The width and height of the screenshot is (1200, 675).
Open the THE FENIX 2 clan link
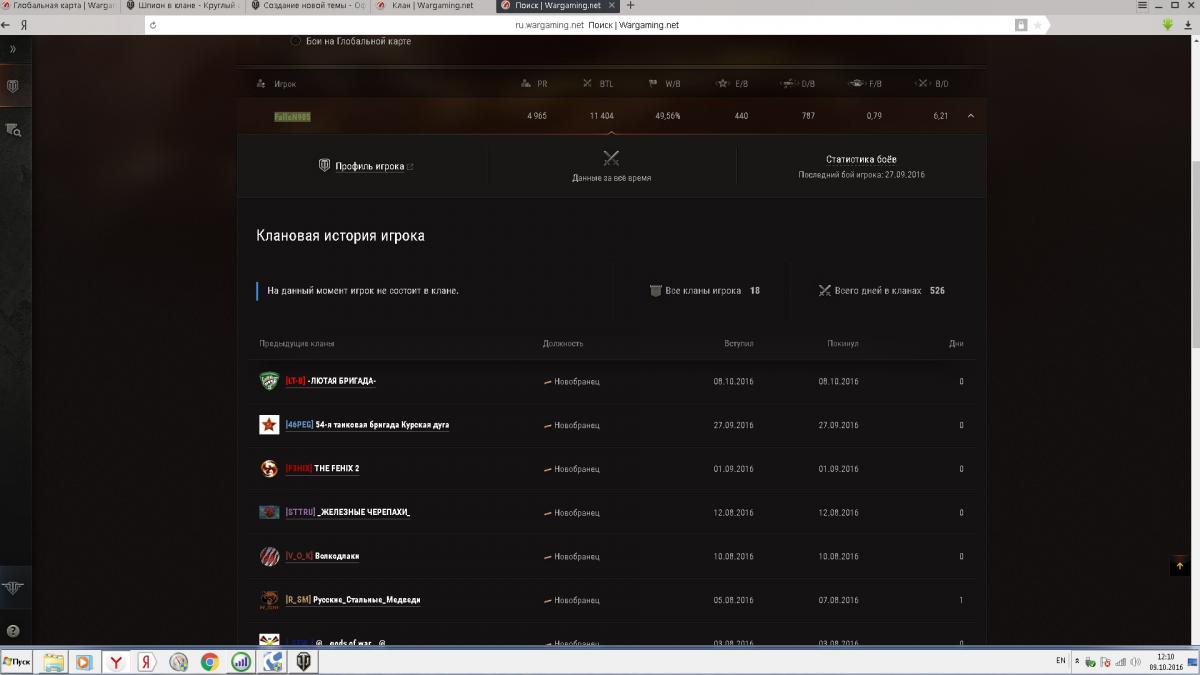(x=336, y=469)
